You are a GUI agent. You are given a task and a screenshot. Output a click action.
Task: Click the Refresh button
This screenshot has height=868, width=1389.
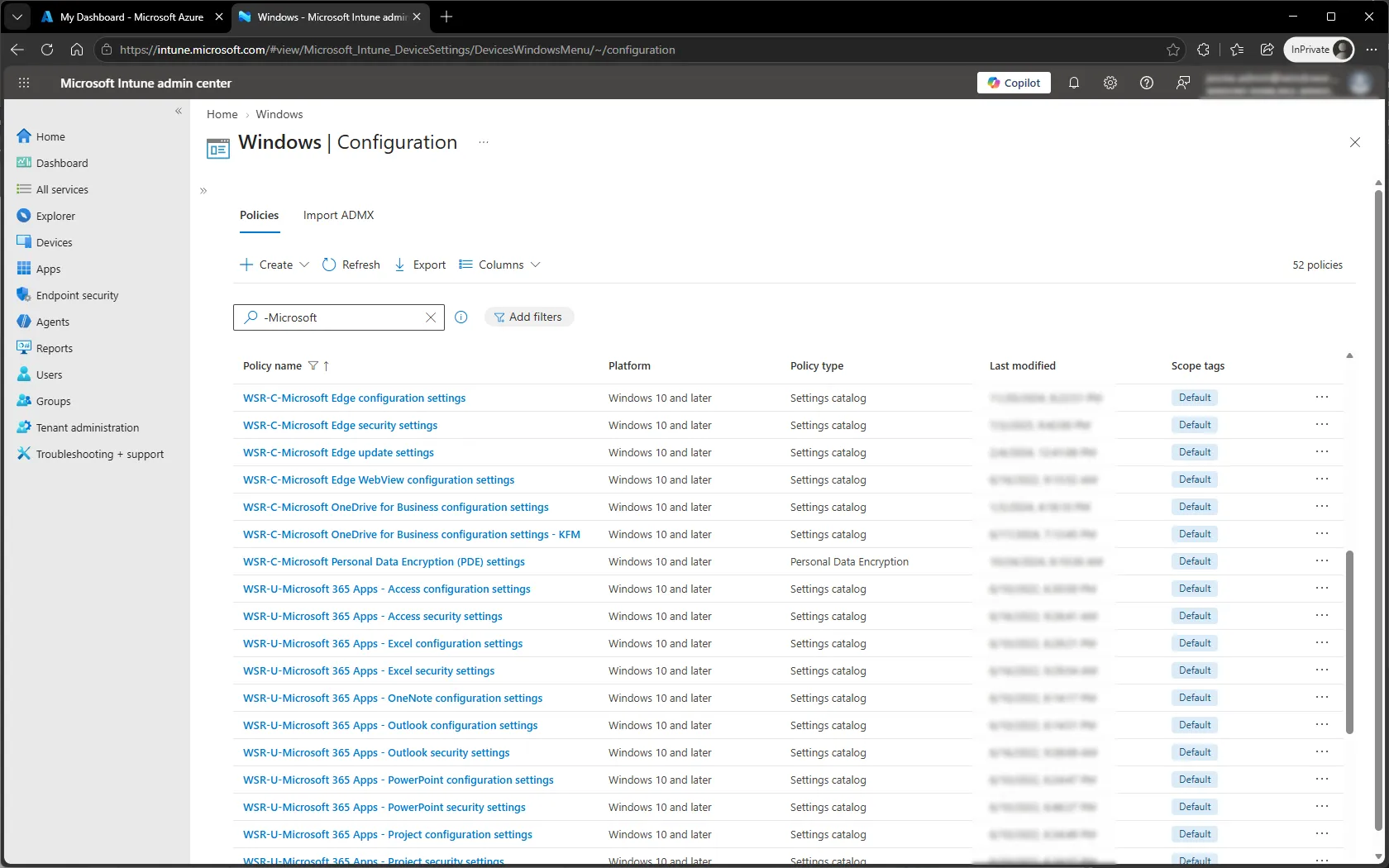point(351,265)
